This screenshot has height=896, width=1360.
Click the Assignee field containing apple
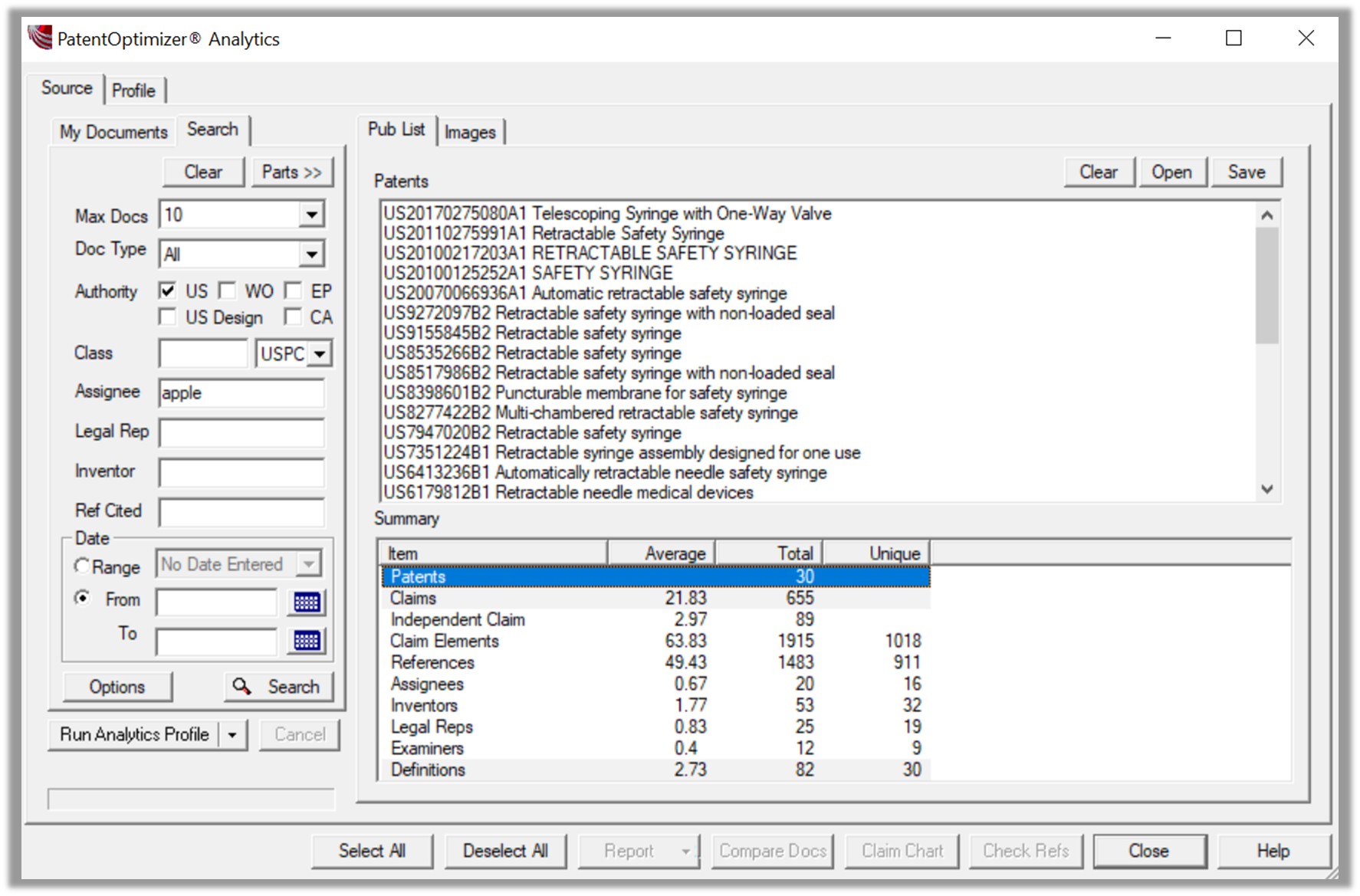(x=241, y=393)
